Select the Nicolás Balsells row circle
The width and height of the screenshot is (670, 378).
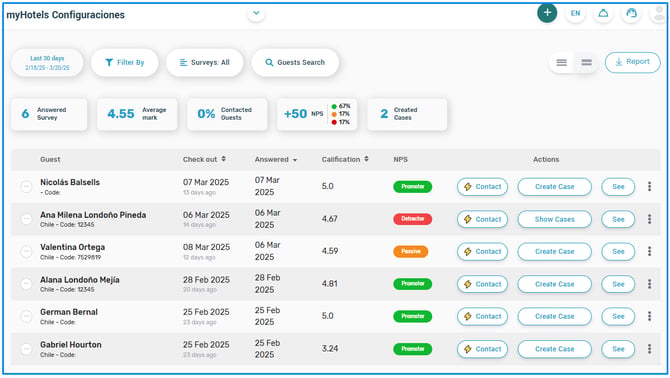(26, 187)
